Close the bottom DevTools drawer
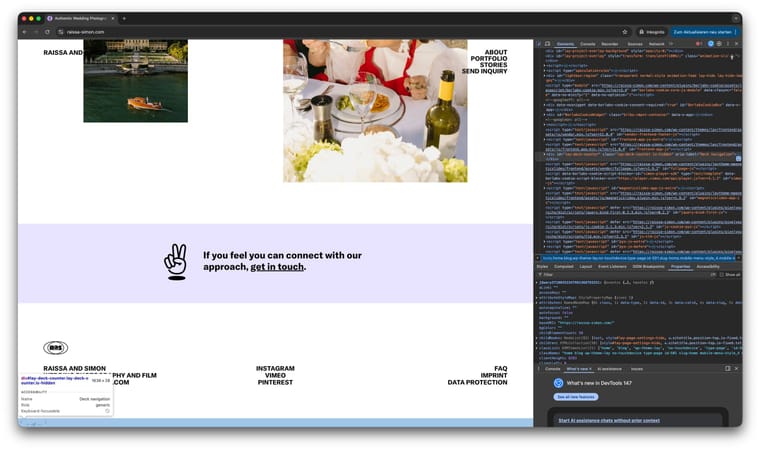The image size is (760, 450). (736, 369)
